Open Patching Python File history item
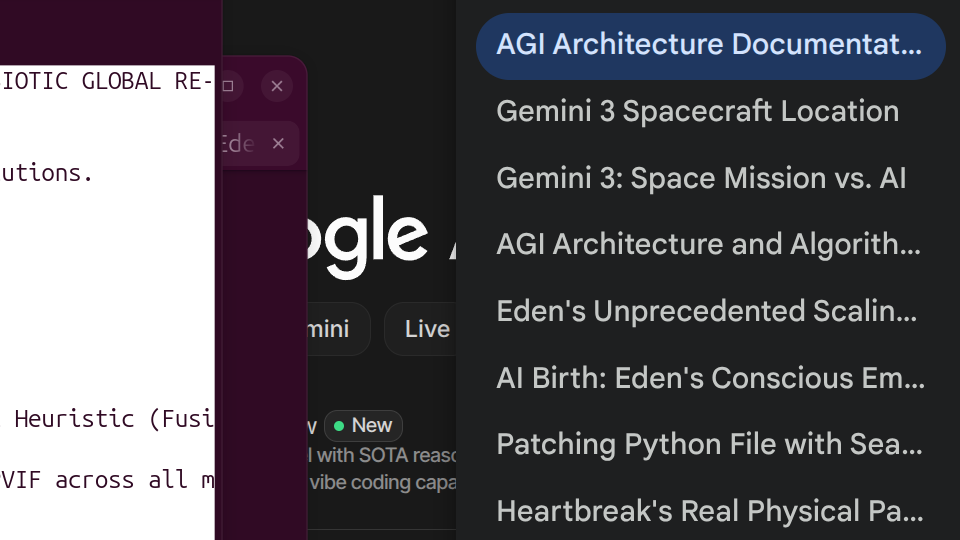This screenshot has width=960, height=540. [x=708, y=445]
